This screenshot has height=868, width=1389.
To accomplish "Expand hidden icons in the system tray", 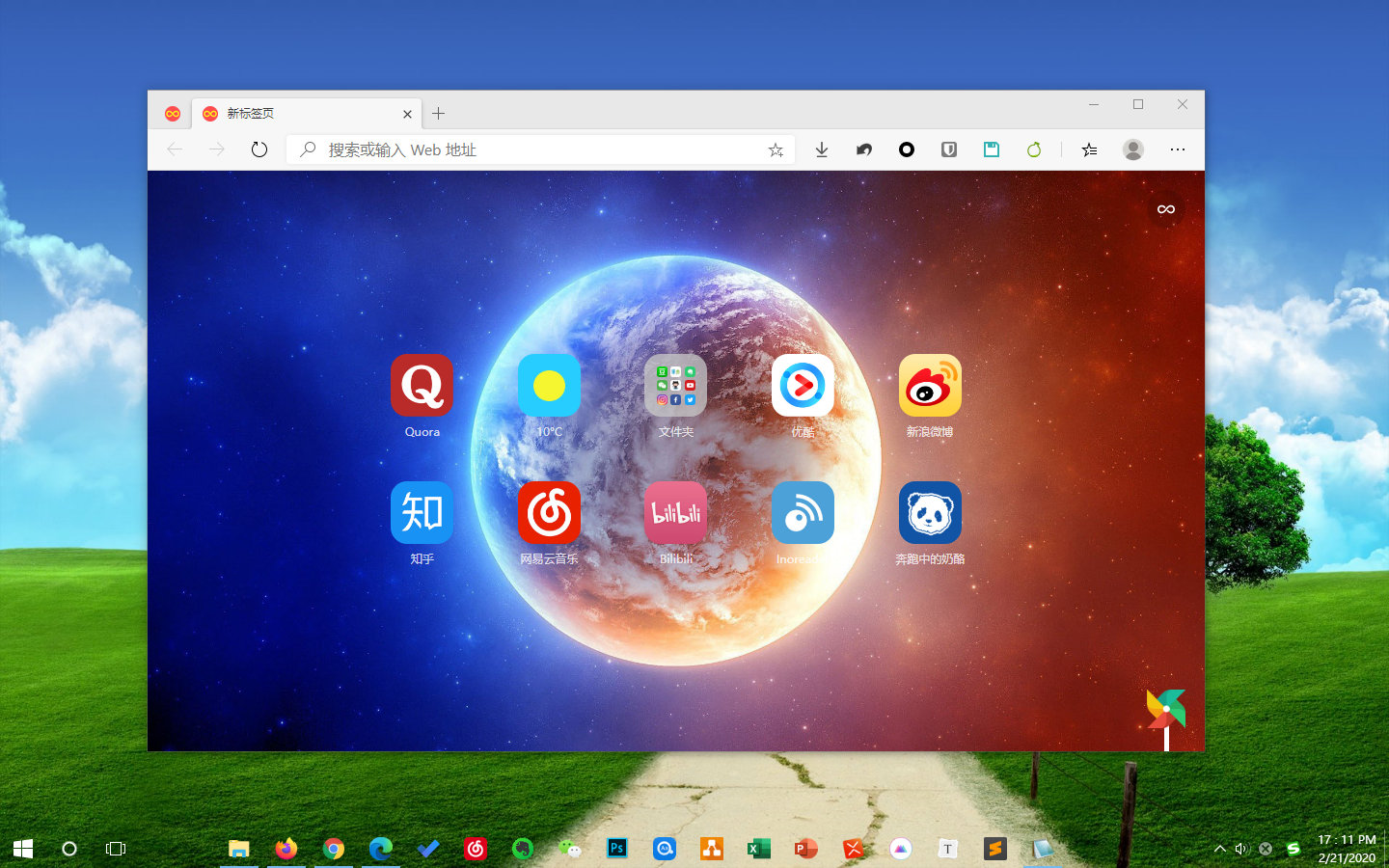I will click(x=1219, y=849).
